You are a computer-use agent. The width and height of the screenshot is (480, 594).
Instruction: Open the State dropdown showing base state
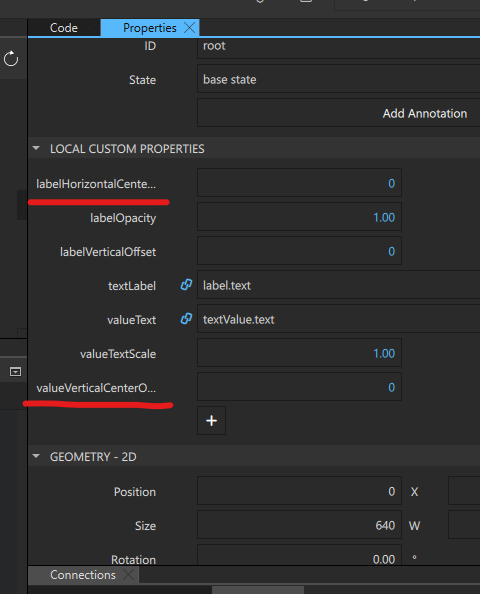(338, 79)
